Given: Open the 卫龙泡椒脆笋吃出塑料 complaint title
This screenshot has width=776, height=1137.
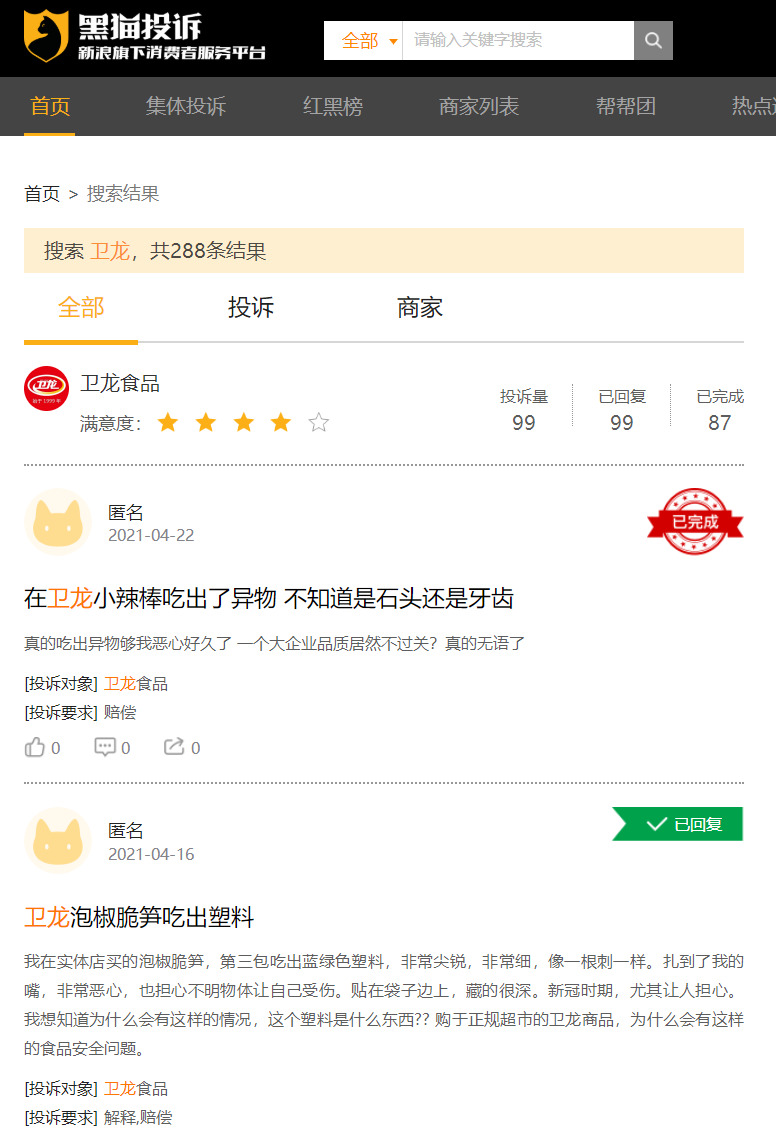Looking at the screenshot, I should 139,917.
